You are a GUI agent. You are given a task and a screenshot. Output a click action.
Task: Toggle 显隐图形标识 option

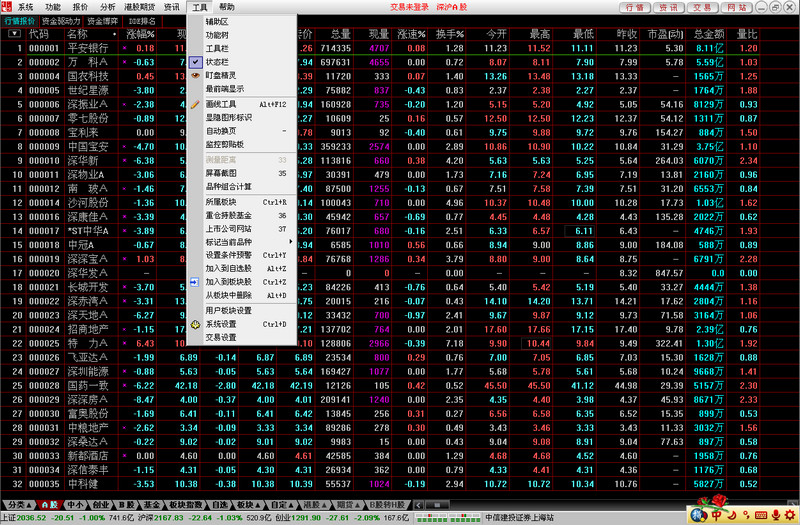(242, 117)
